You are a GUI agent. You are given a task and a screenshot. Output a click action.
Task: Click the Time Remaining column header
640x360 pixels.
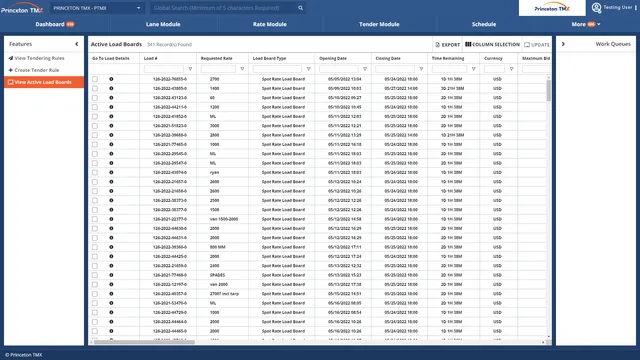tap(448, 58)
